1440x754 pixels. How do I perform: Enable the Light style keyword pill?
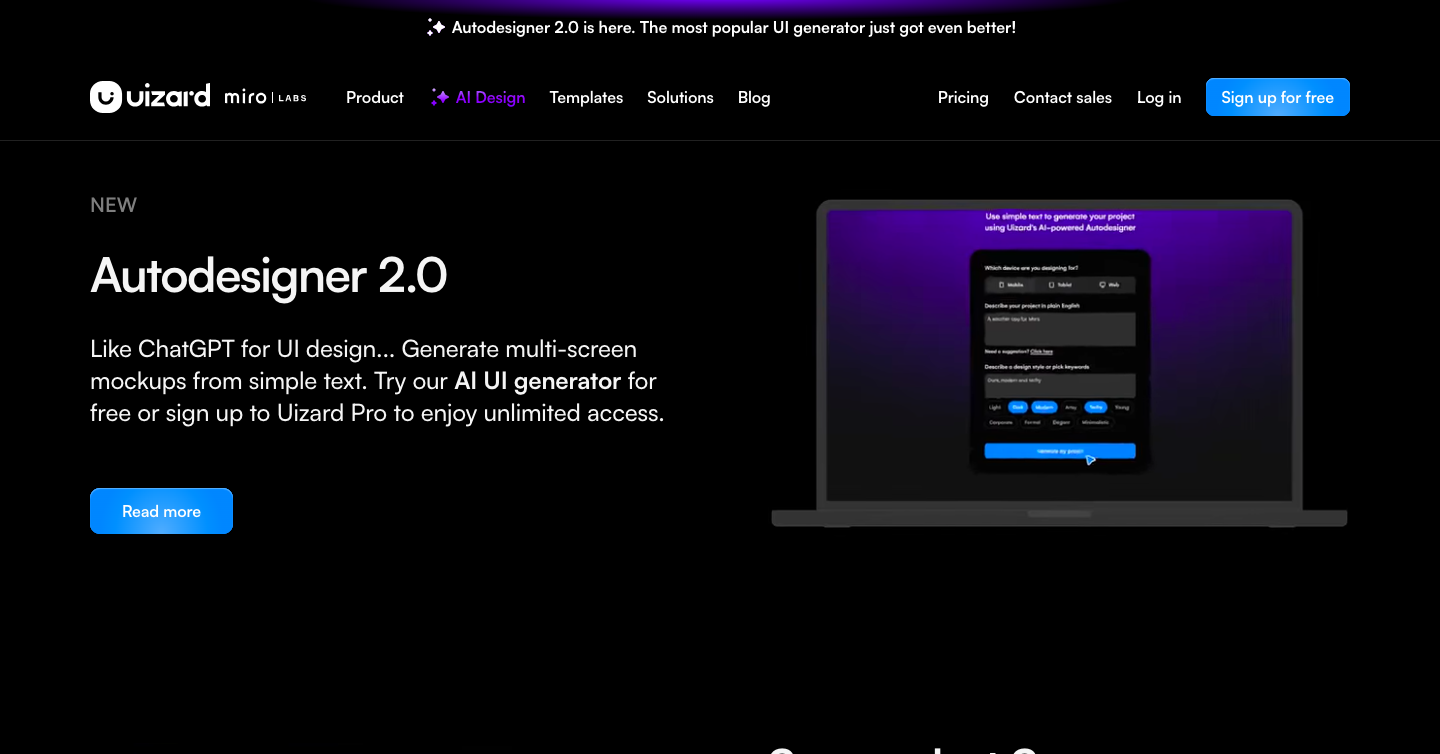tap(995, 407)
